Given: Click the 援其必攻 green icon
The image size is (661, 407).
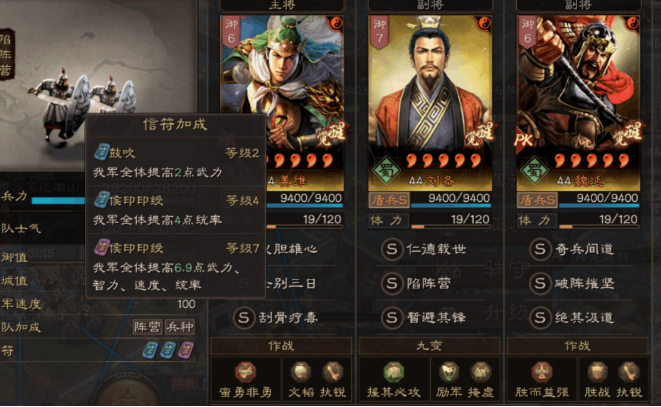Looking at the screenshot, I should click(x=393, y=372).
